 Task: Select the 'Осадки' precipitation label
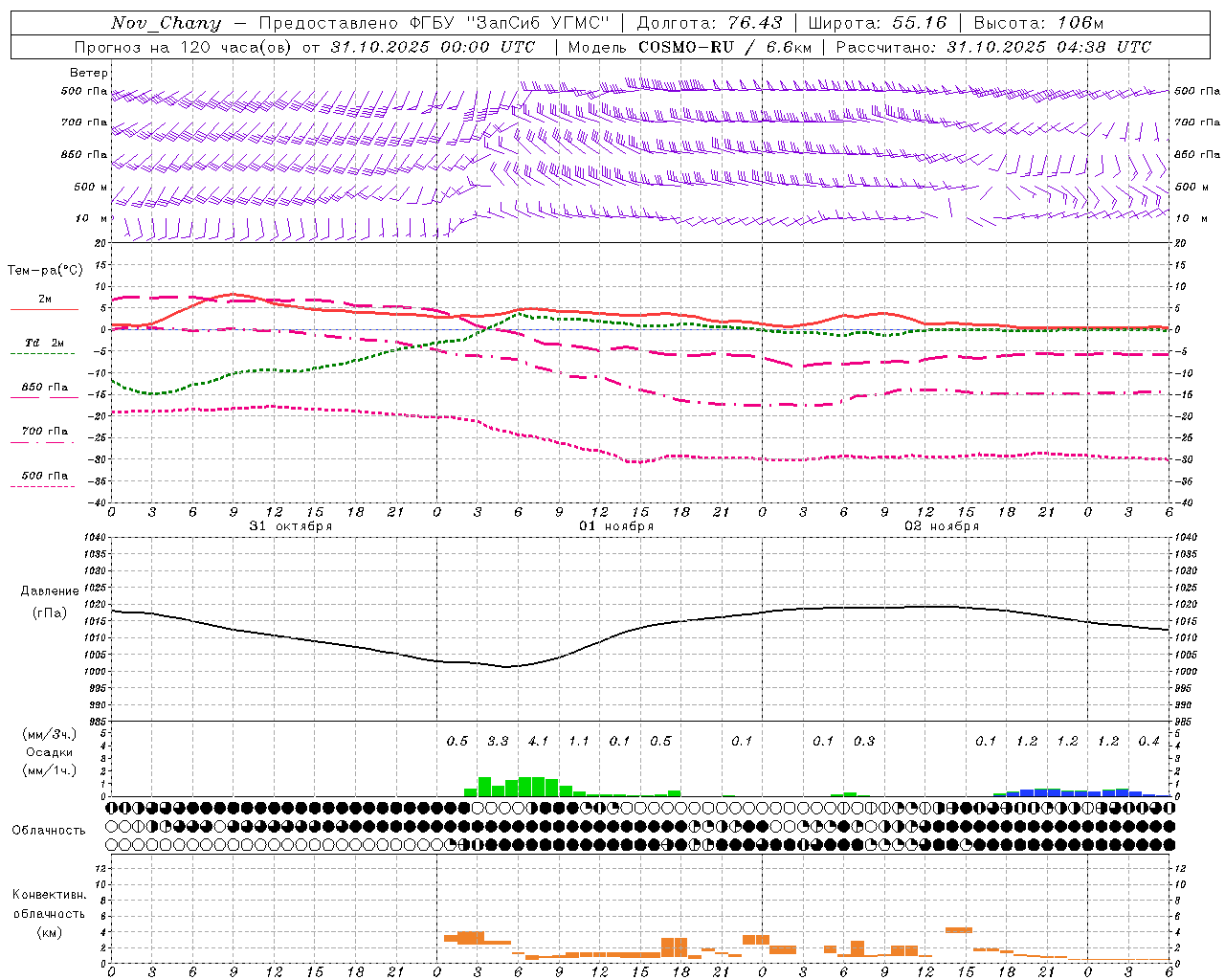50,752
